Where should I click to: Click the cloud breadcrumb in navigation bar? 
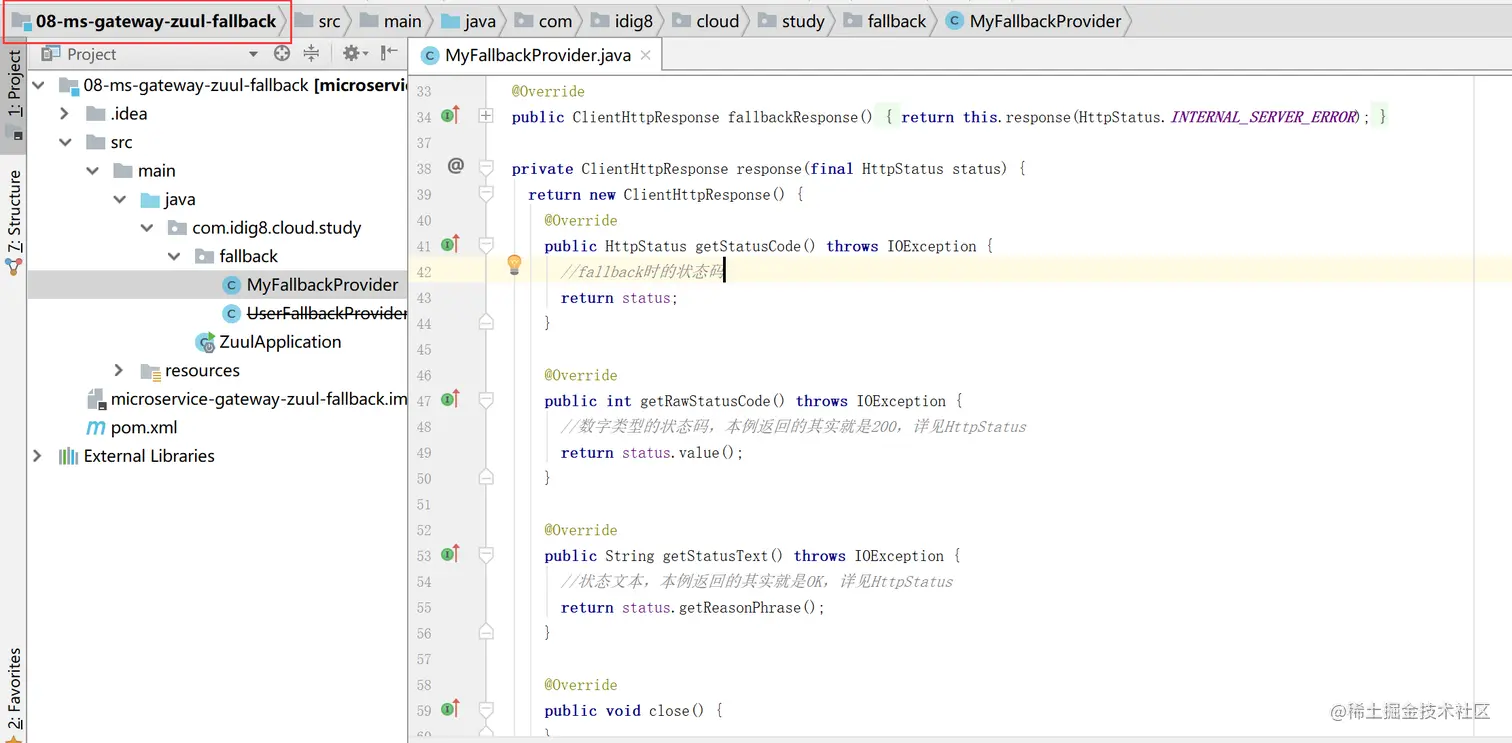tap(706, 21)
